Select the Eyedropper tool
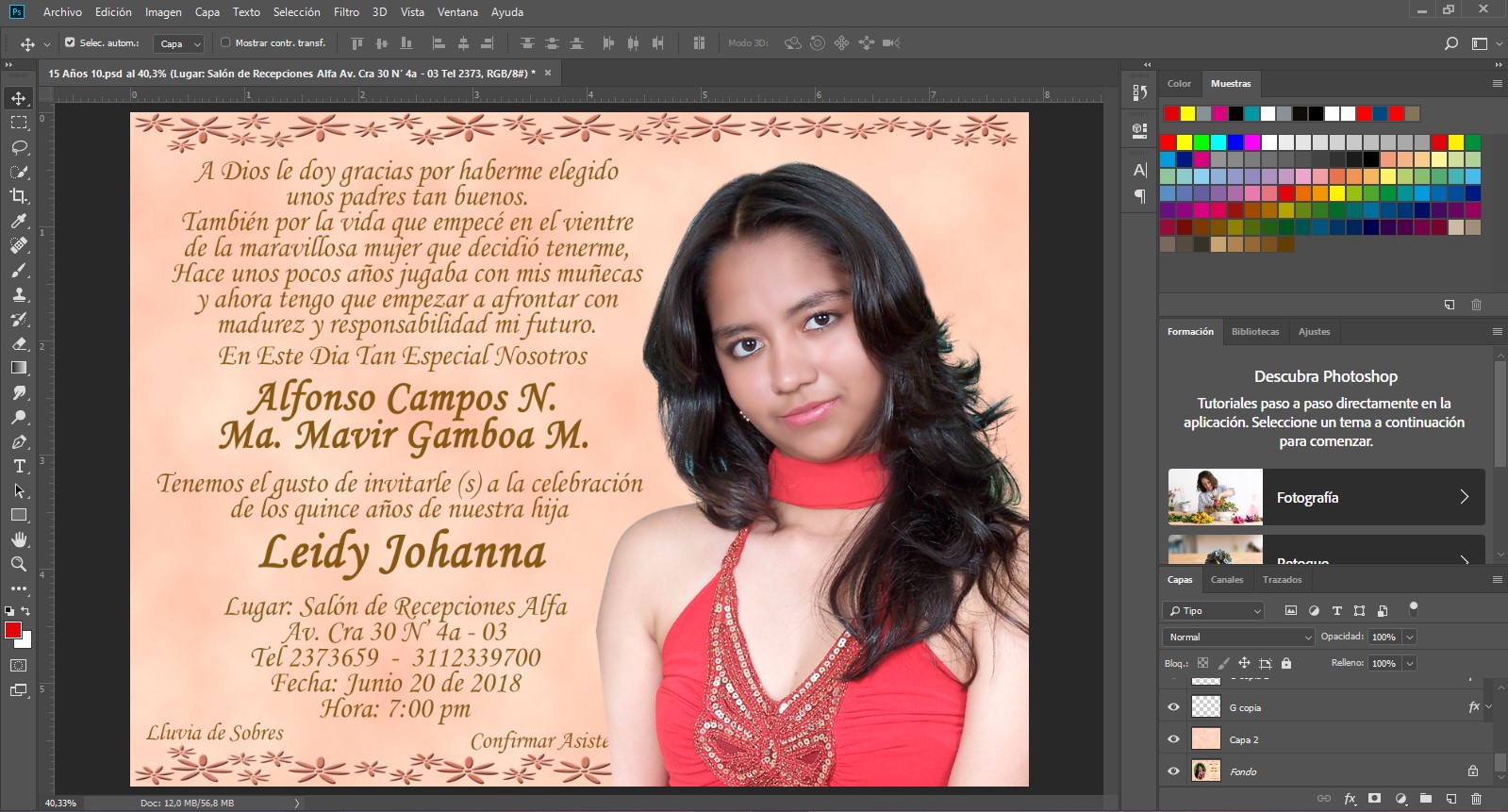The image size is (1508, 812). point(19,221)
